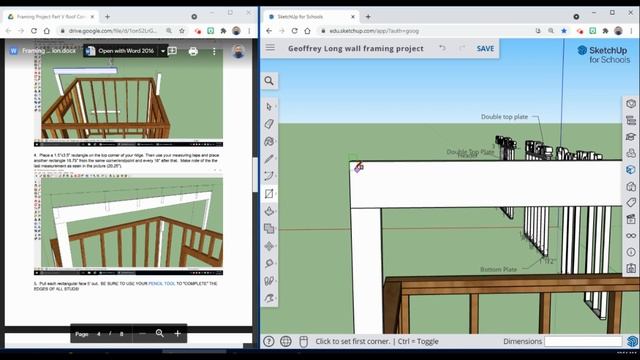Select the Push/Pull tool in SketchUp
640x360 pixels.
pos(269,211)
